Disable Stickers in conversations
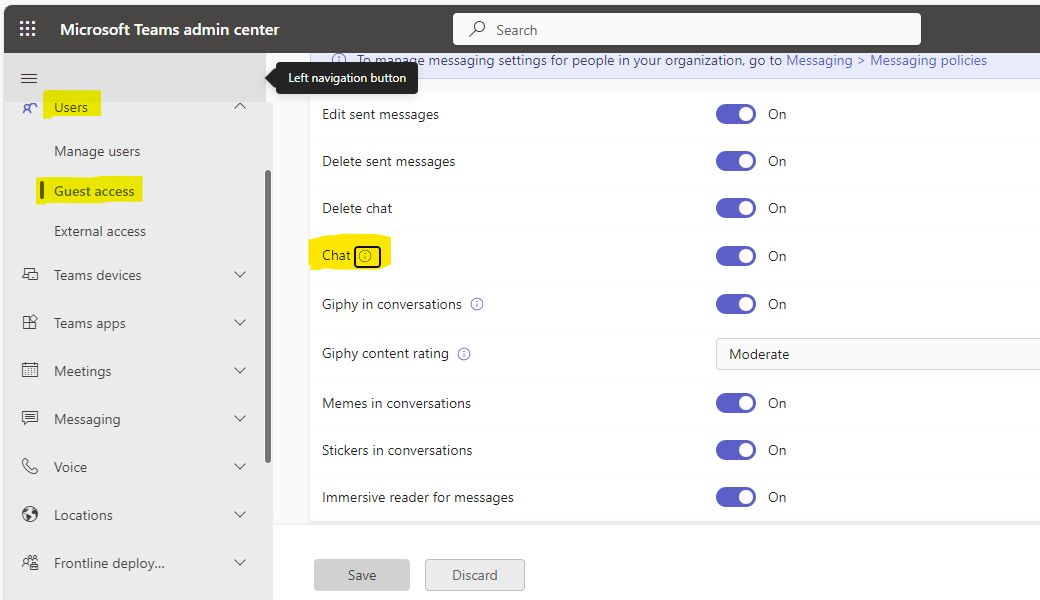Screen dimensions: 1040x600 tap(736, 450)
